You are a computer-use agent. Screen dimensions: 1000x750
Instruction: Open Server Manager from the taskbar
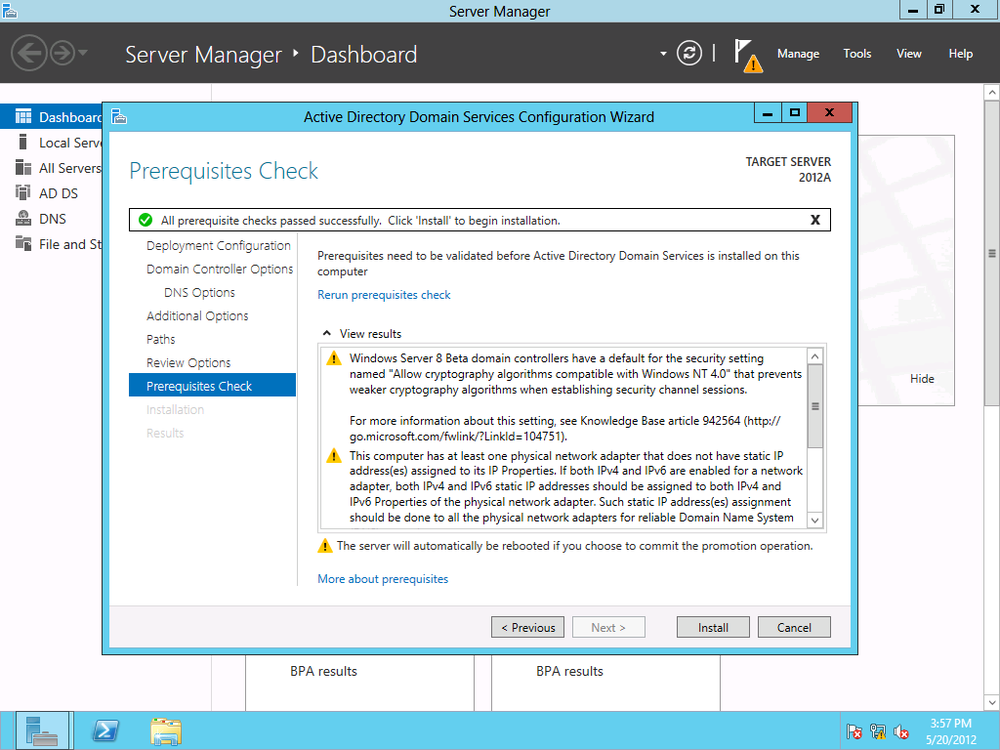(42, 731)
